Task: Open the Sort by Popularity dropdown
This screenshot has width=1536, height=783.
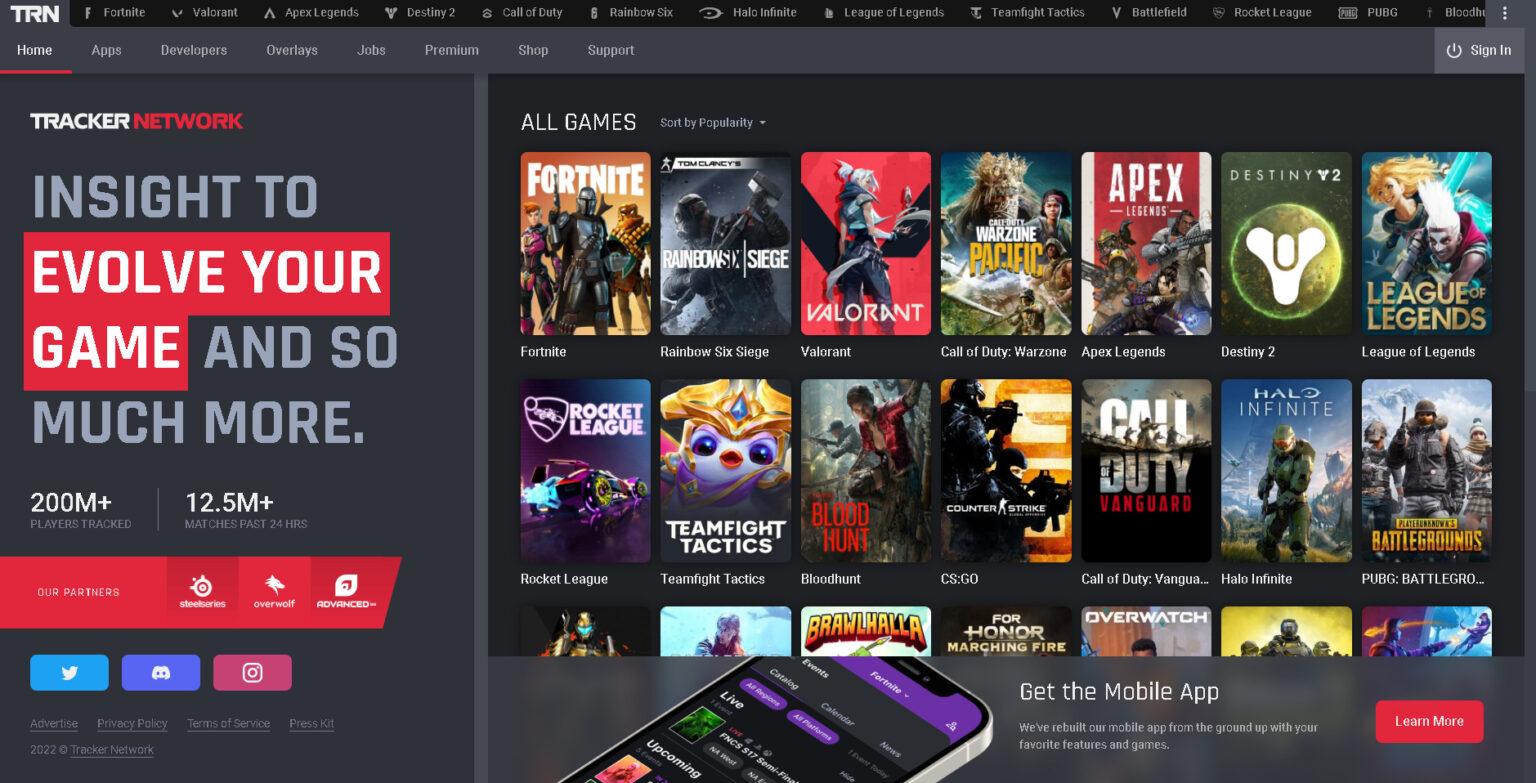Action: [712, 122]
